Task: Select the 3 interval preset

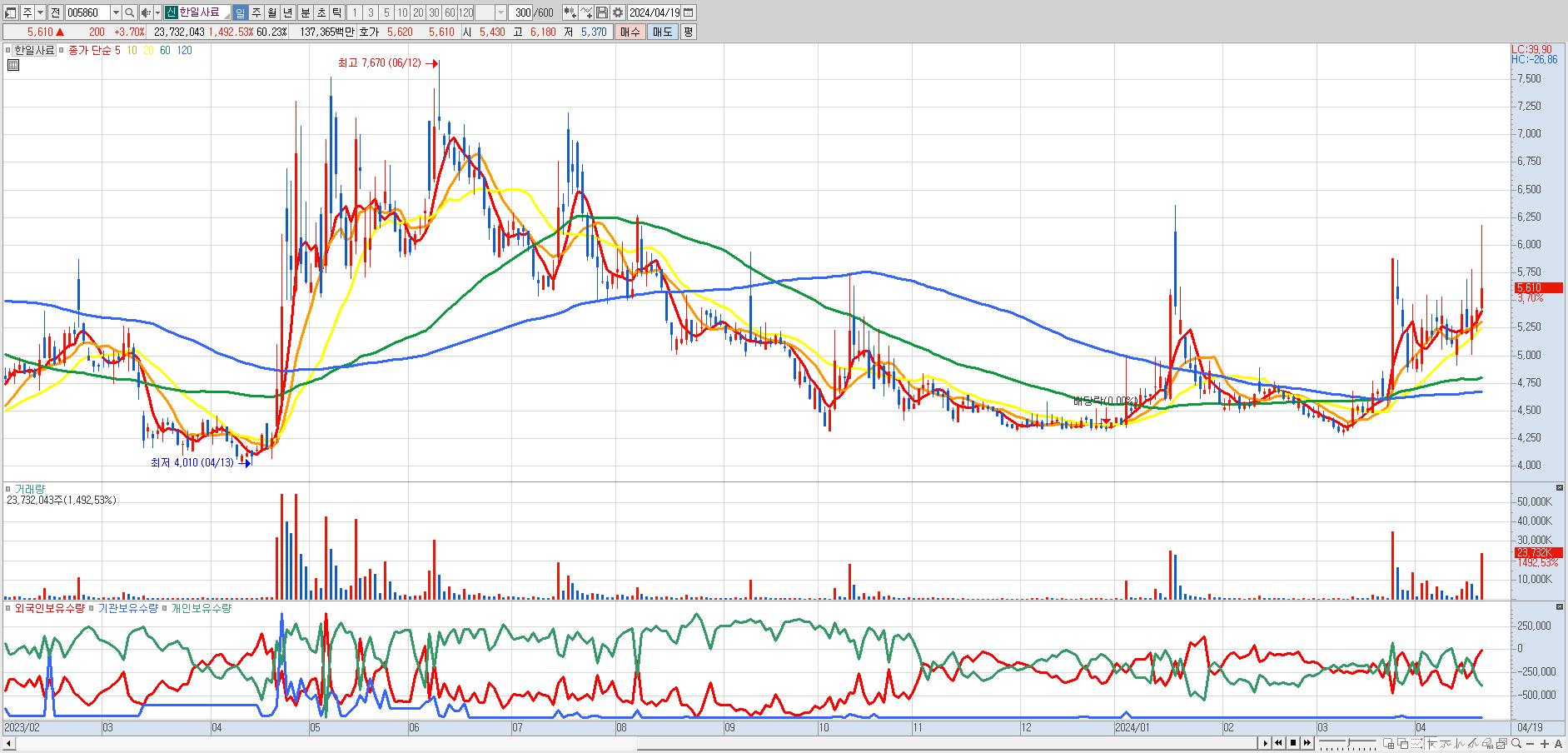Action: pos(371,12)
